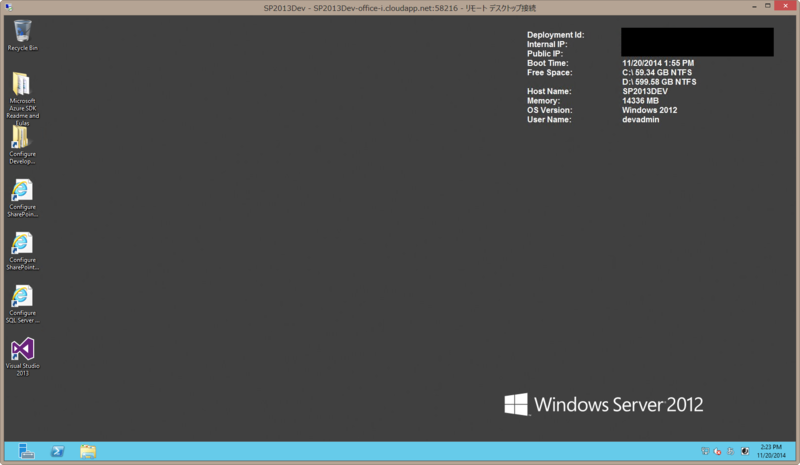This screenshot has width=800, height=465.
Task: Select the Configure SharePoint shortcut just above Configure SQL Server
Action: (22, 251)
